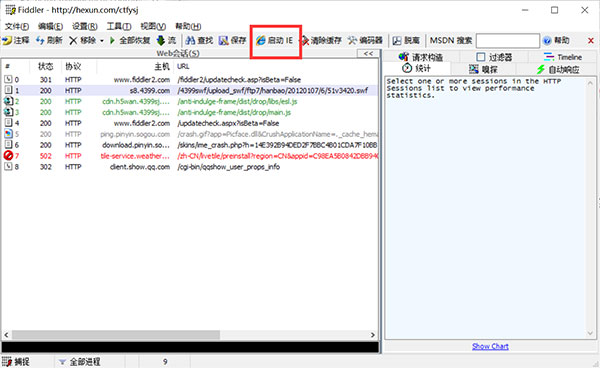Click the 全部恢复 resume all button
The width and height of the screenshot is (600, 368).
point(129,40)
